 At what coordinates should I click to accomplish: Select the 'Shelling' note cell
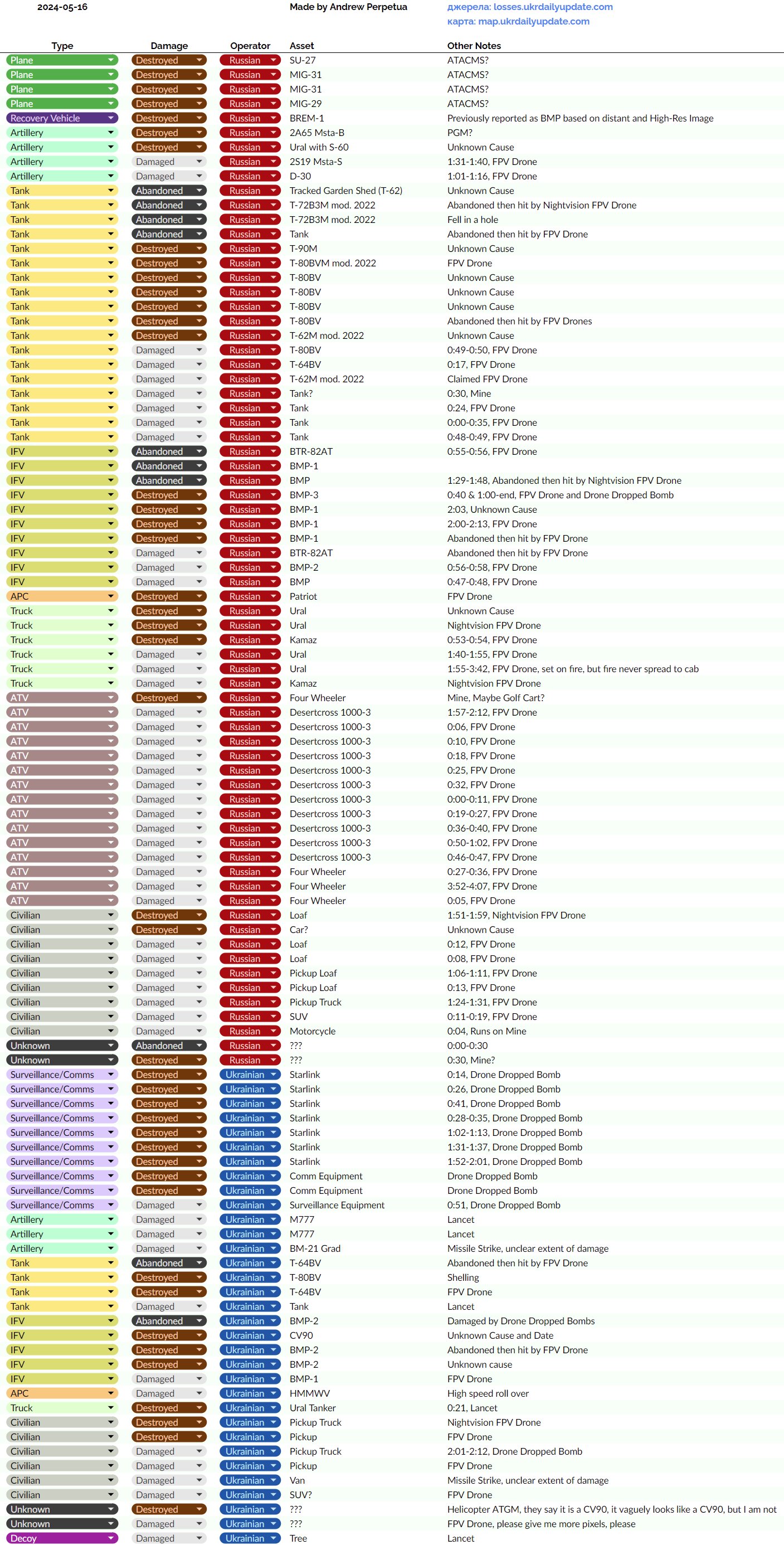[462, 1277]
